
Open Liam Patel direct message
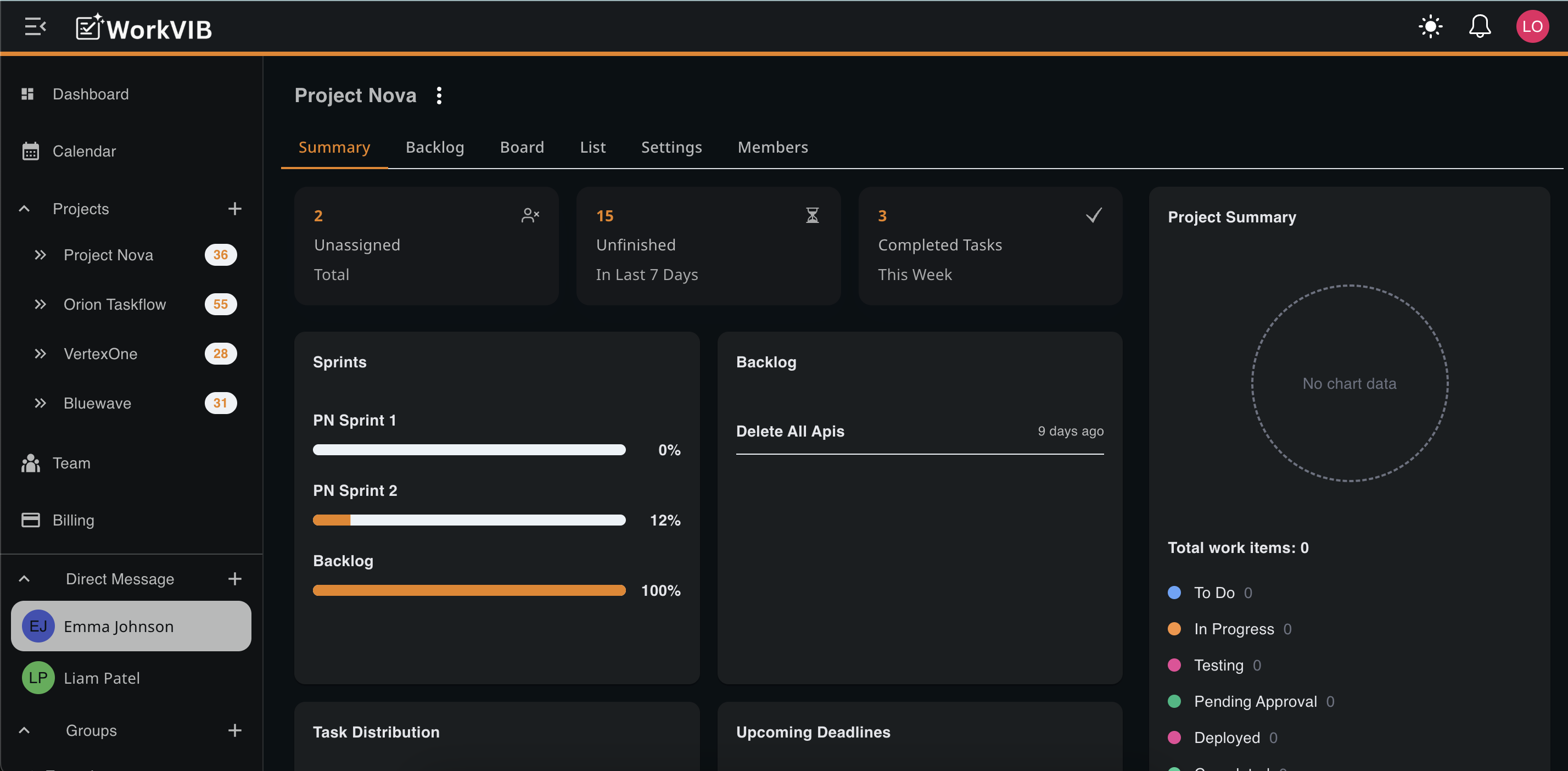point(102,678)
